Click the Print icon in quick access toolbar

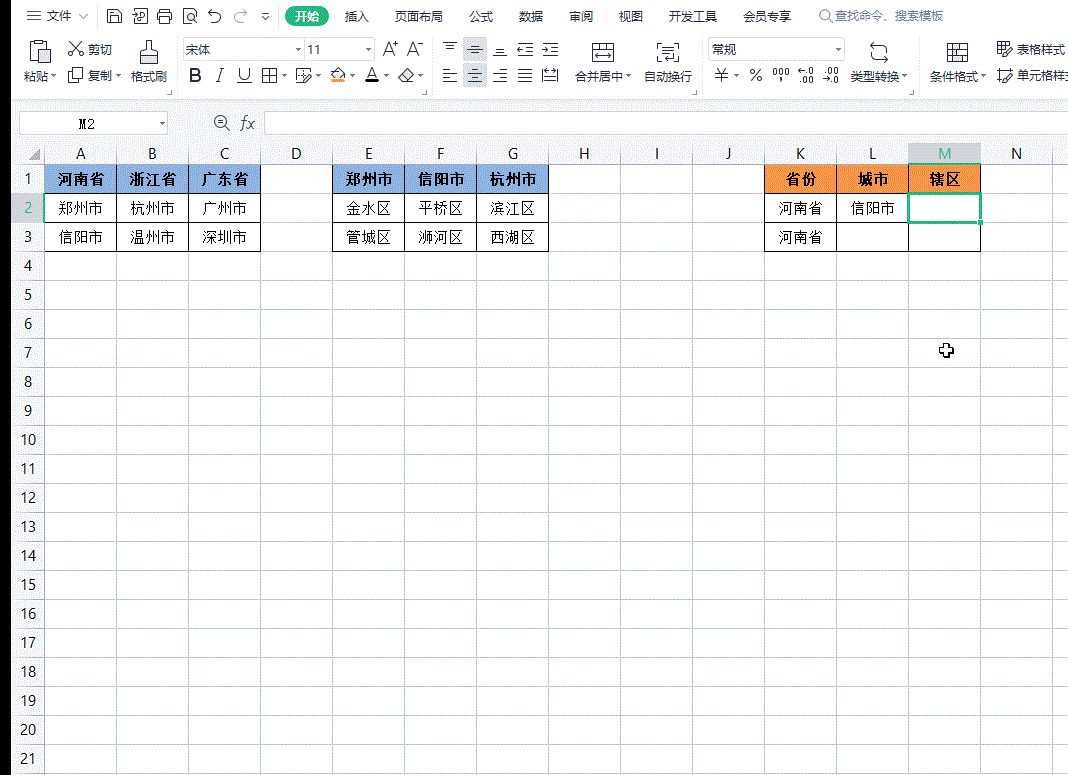pyautogui.click(x=165, y=16)
